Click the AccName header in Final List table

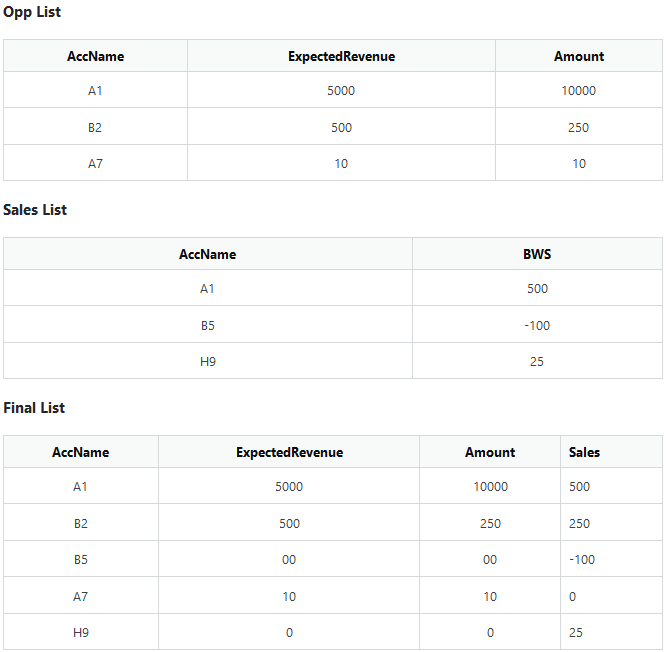[x=81, y=452]
